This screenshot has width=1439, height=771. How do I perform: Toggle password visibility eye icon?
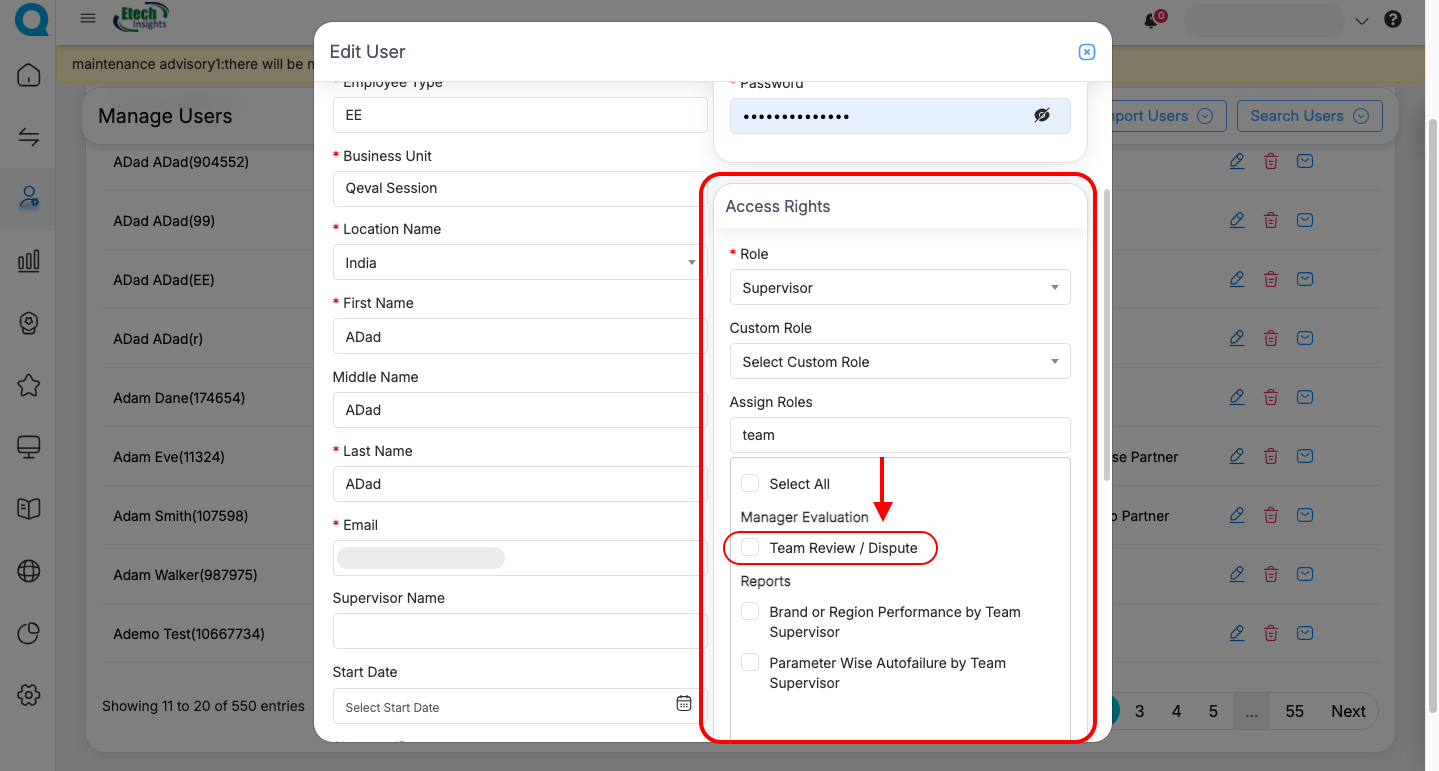pyautogui.click(x=1042, y=116)
